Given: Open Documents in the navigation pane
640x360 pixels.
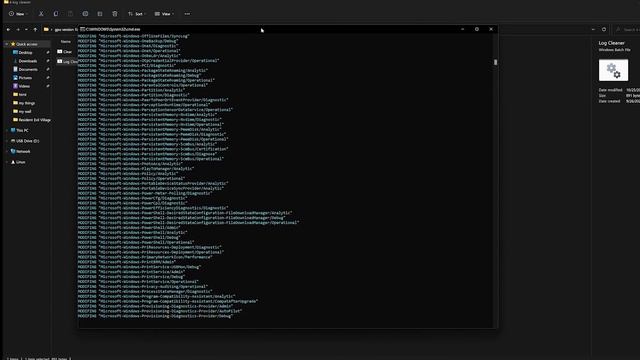Looking at the screenshot, I should point(27,69).
